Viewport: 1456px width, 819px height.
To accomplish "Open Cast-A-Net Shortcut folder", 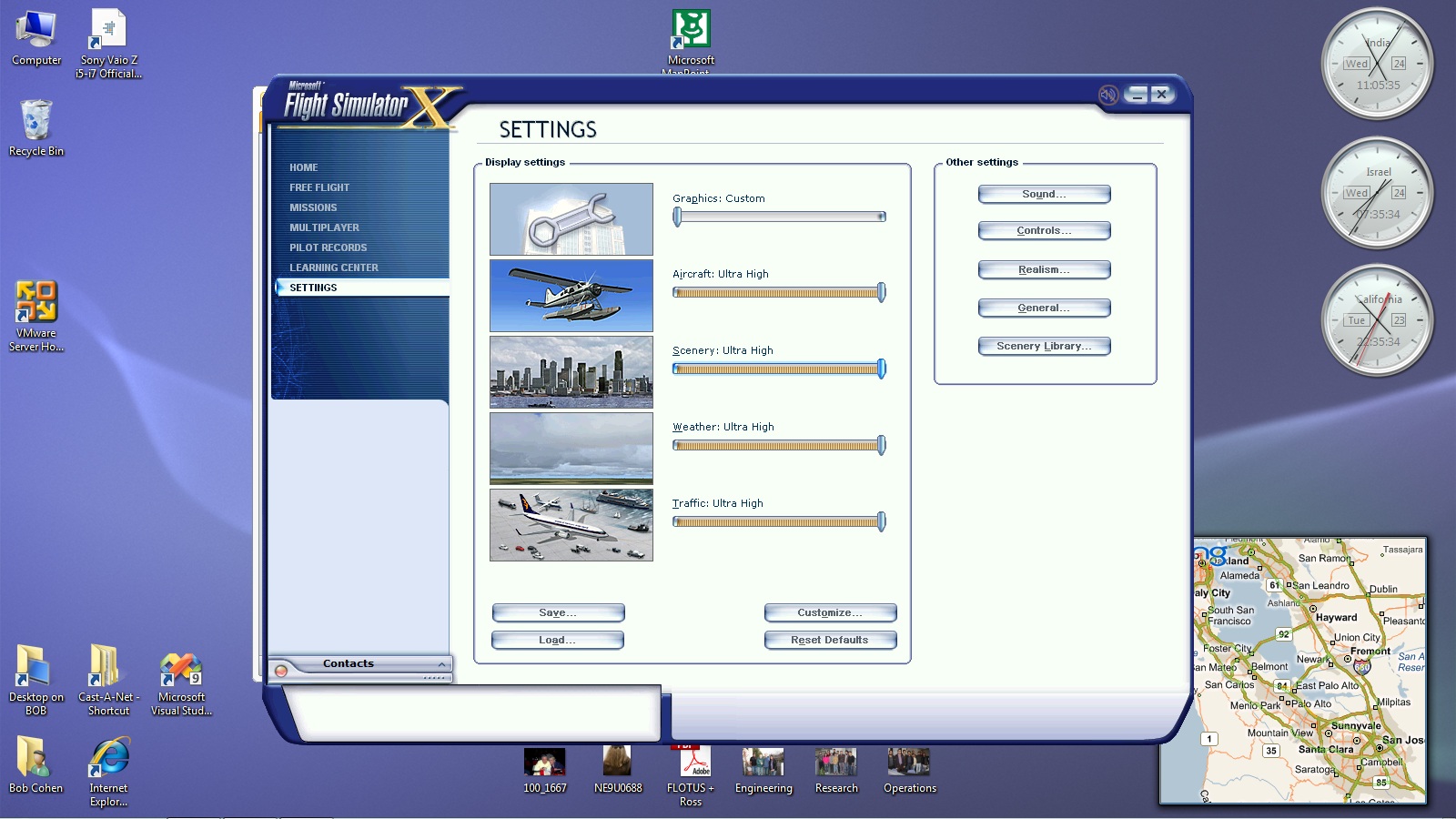I will point(108,680).
